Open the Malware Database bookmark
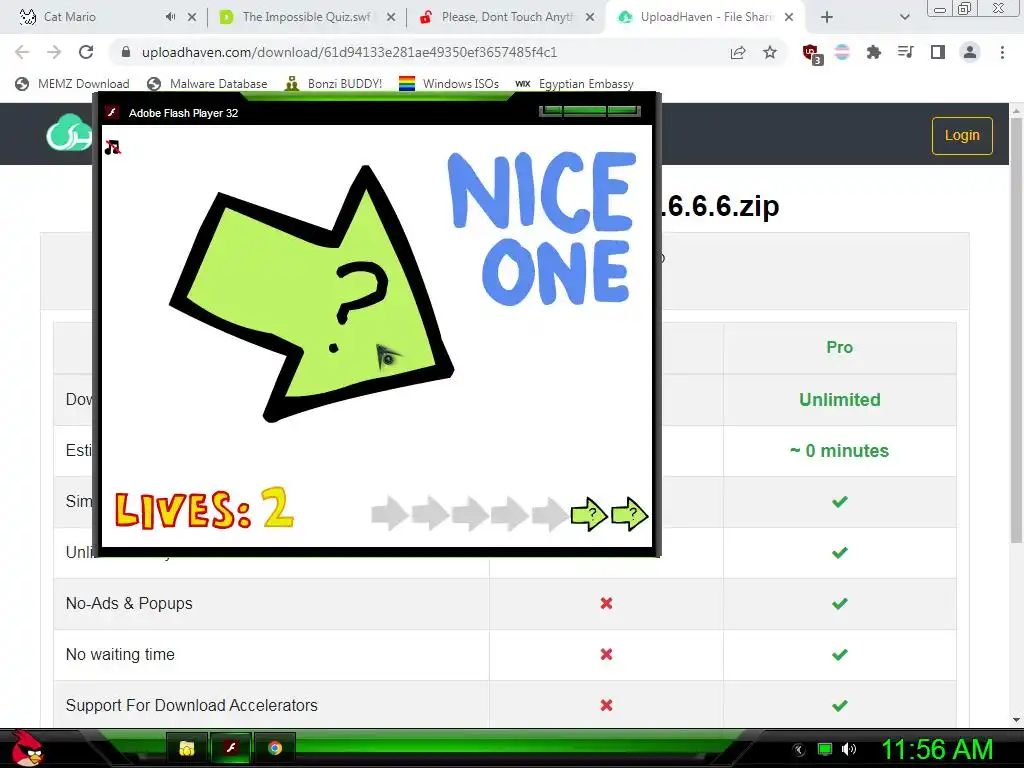This screenshot has height=768, width=1024. point(208,84)
